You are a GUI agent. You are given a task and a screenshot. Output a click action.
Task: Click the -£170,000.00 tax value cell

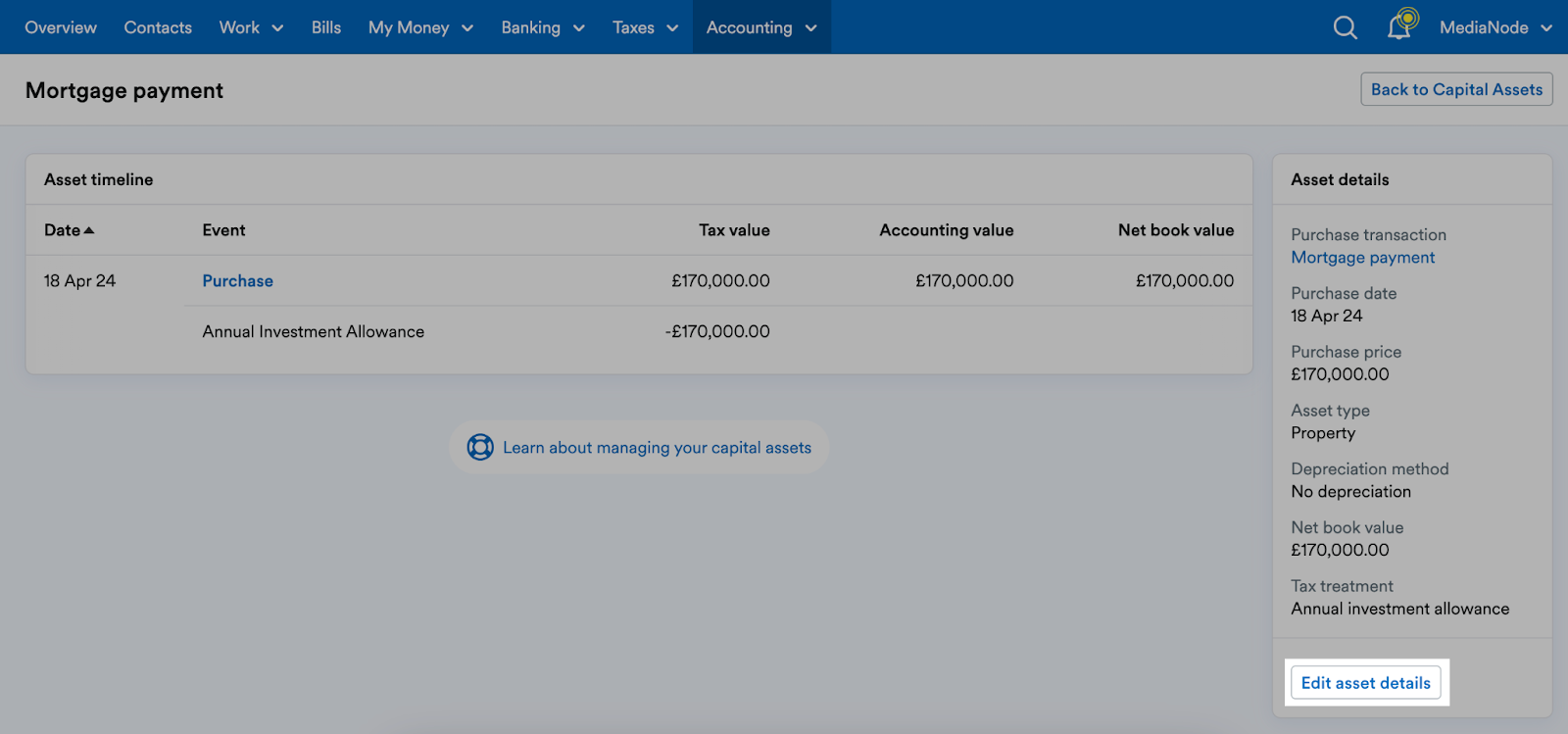[717, 332]
